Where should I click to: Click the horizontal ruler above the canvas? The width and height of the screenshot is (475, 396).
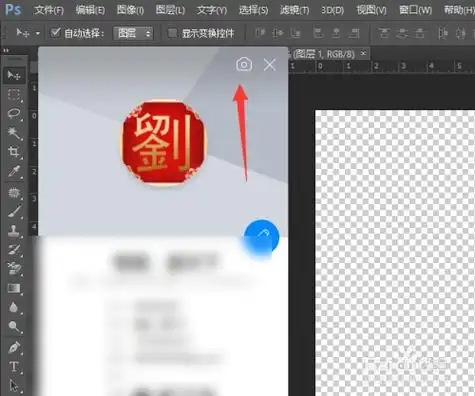[382, 66]
